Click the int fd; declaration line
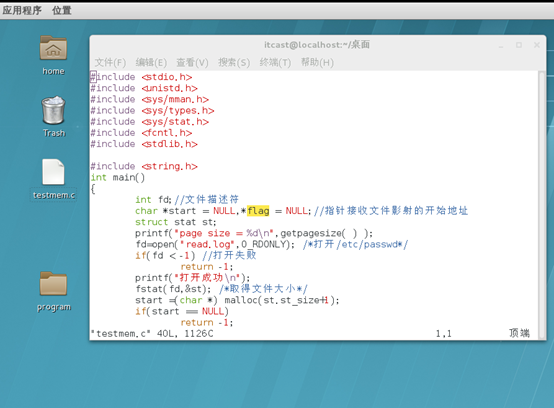 click(x=187, y=200)
